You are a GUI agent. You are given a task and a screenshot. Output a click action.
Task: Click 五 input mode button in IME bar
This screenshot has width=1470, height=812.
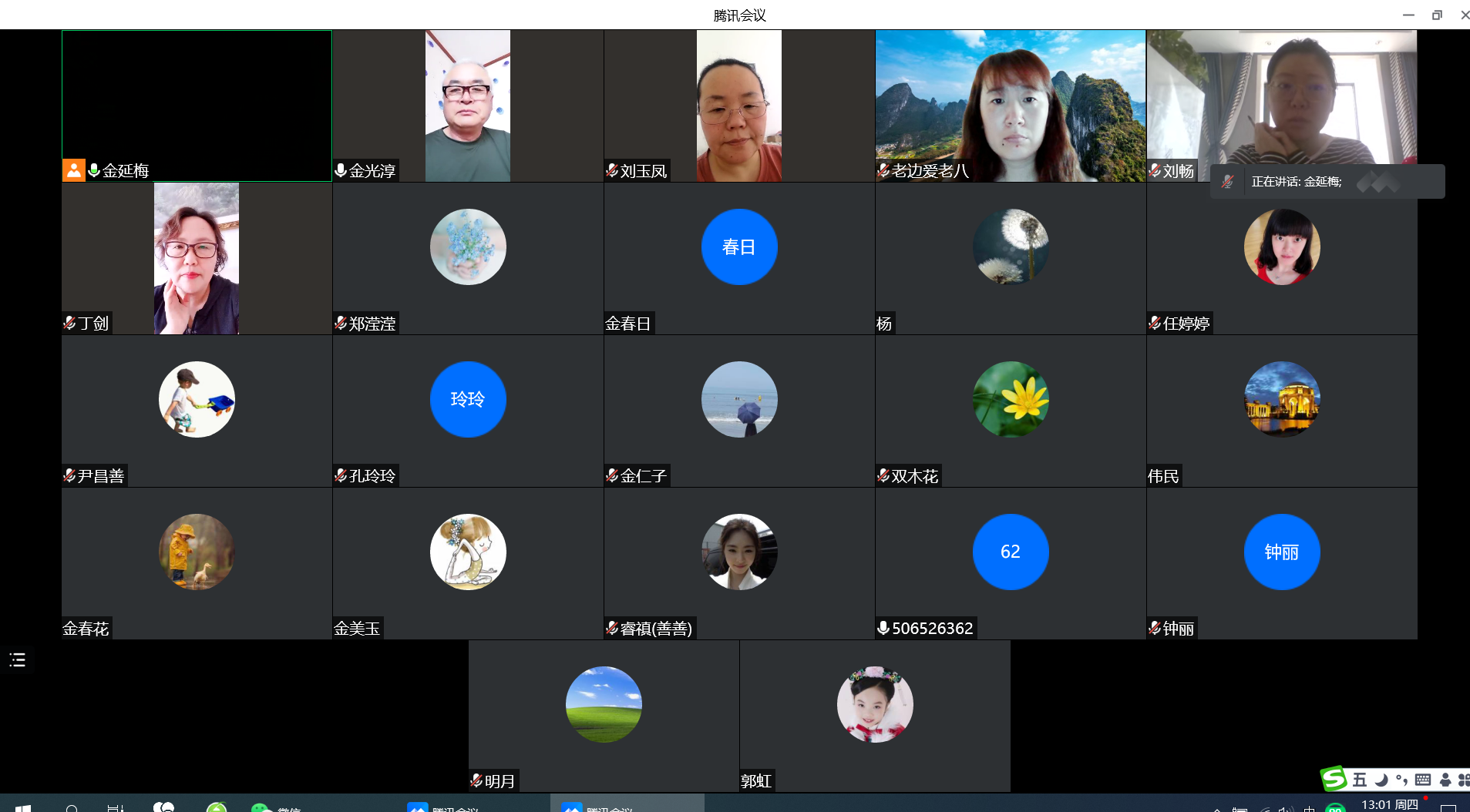click(x=1360, y=780)
